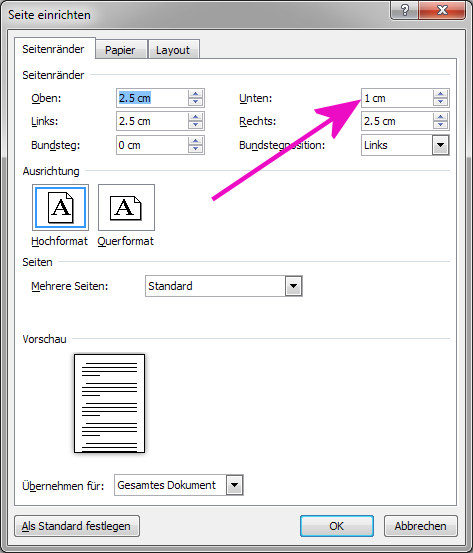Click the Querformat label text
The height and width of the screenshot is (553, 473).
pos(126,241)
